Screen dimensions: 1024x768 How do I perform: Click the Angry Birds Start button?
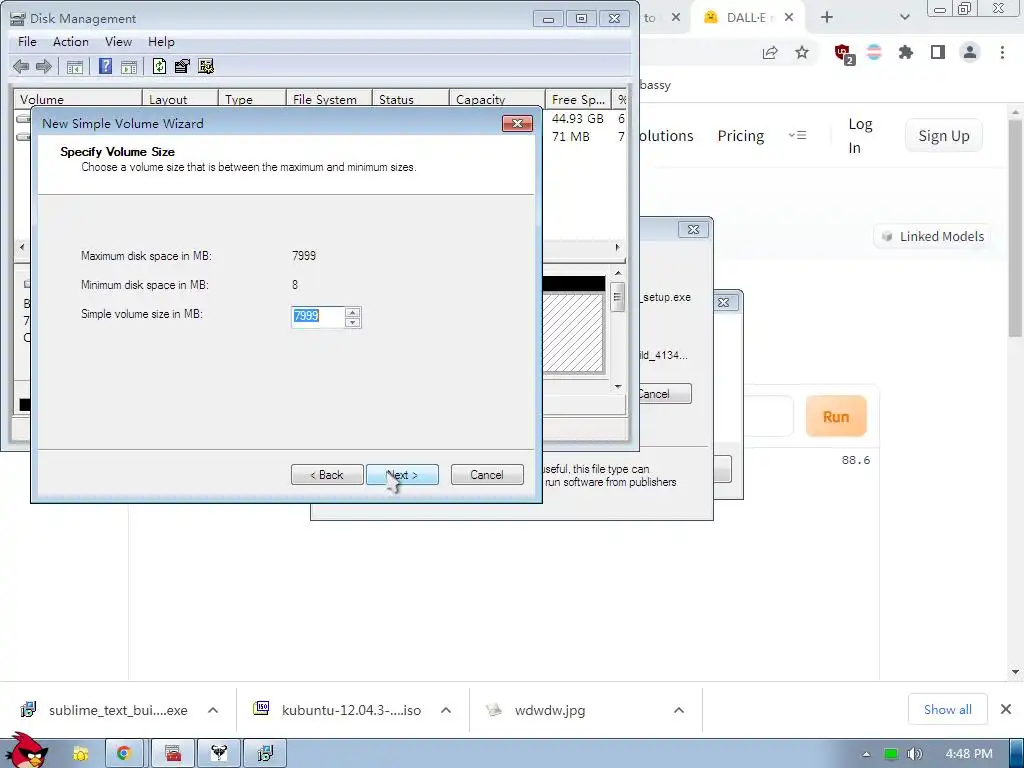25,751
